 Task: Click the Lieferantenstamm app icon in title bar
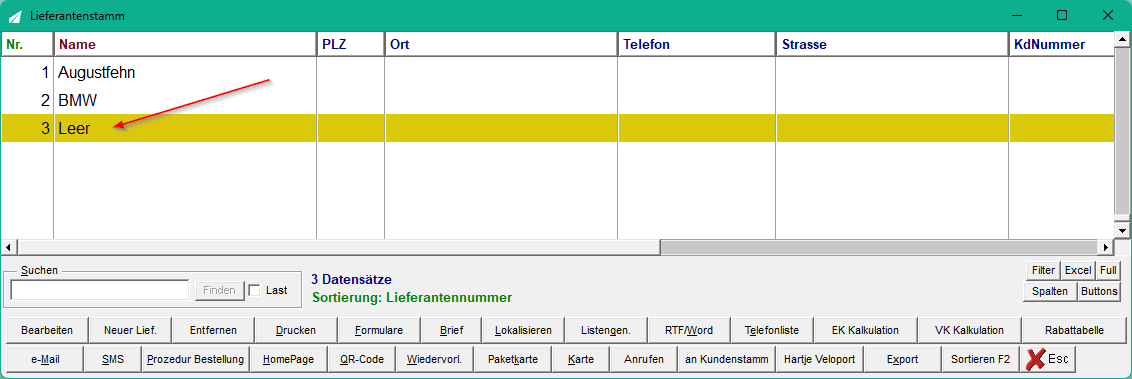click(x=14, y=15)
